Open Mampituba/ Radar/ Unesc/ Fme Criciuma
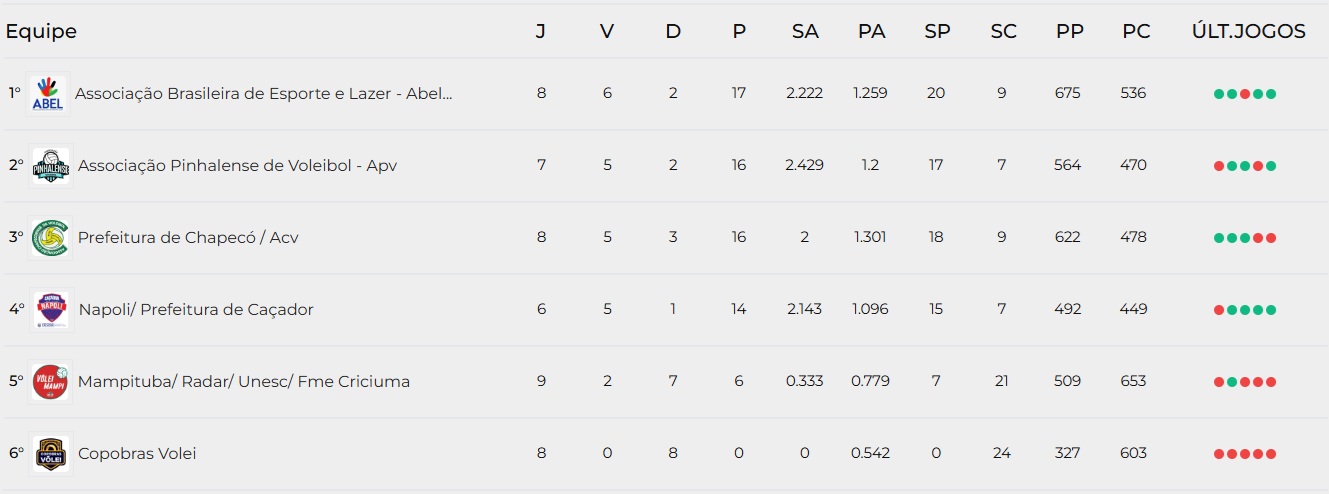The height and width of the screenshot is (494, 1329). [244, 381]
